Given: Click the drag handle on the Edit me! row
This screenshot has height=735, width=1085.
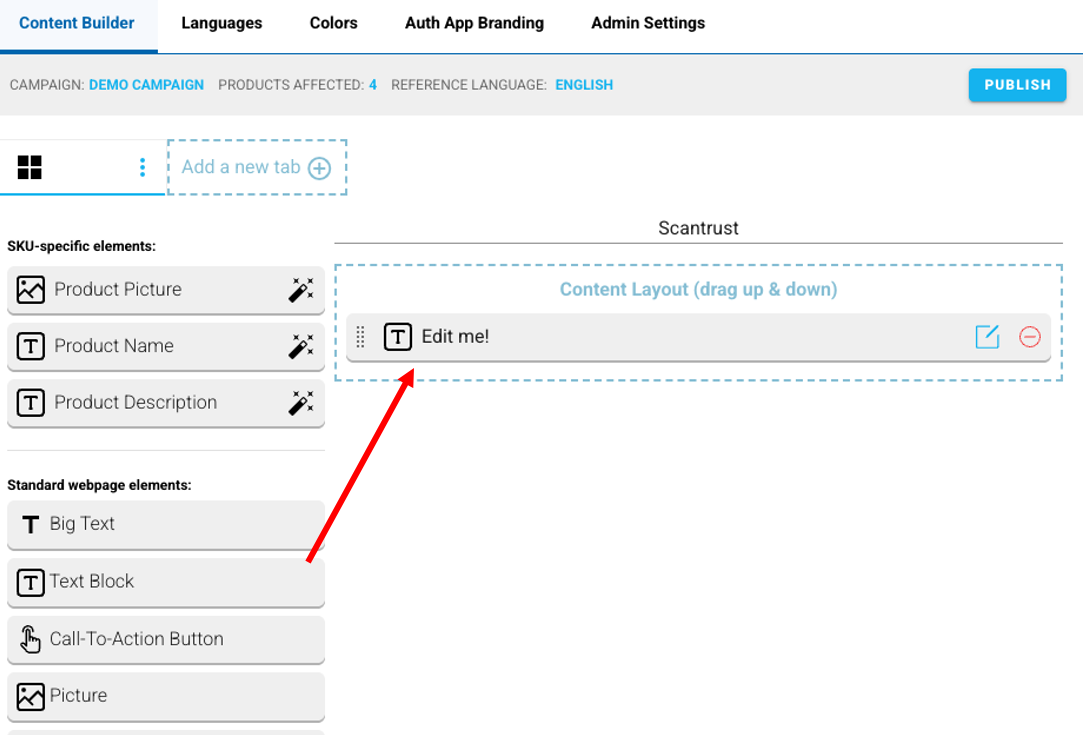Looking at the screenshot, I should point(361,337).
